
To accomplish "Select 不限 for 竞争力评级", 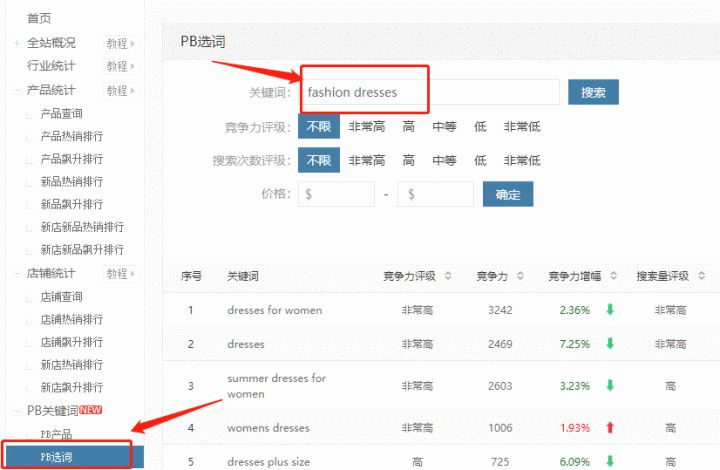I will pos(319,126).
